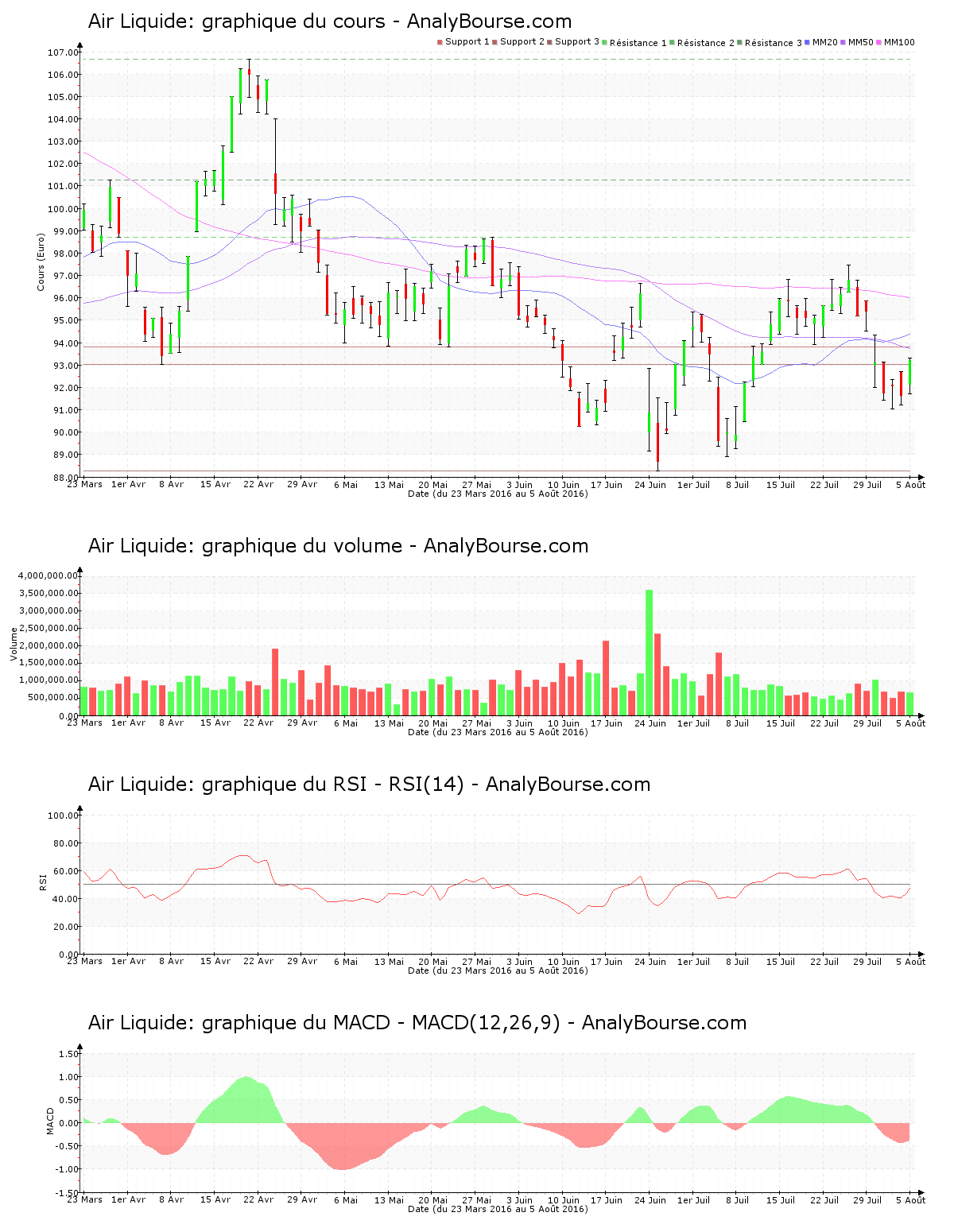
Task: Click the '24 Juin' date on volume chart axis
Action: [x=650, y=723]
